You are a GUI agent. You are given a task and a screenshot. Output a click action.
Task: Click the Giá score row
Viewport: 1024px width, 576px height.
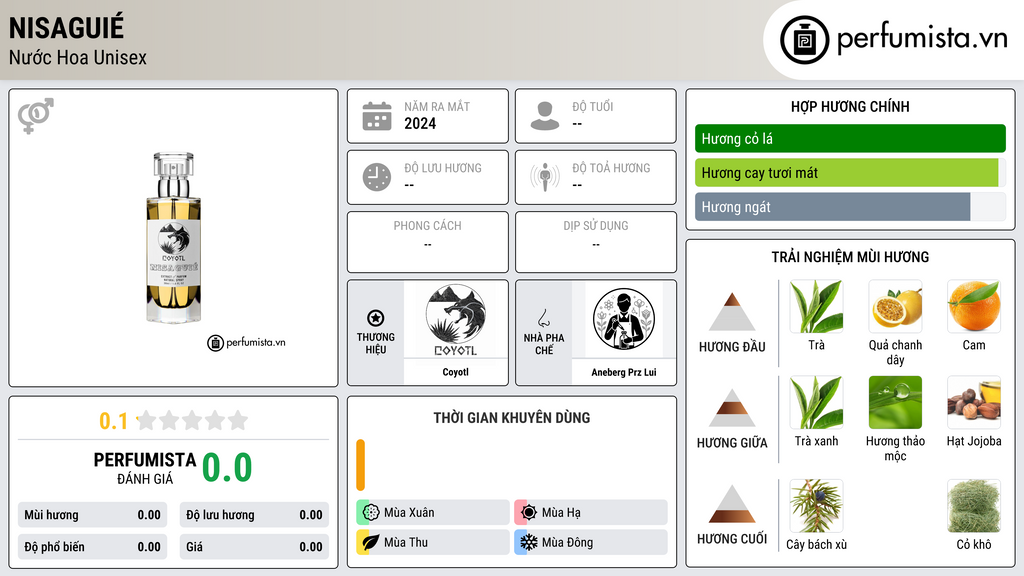click(254, 547)
